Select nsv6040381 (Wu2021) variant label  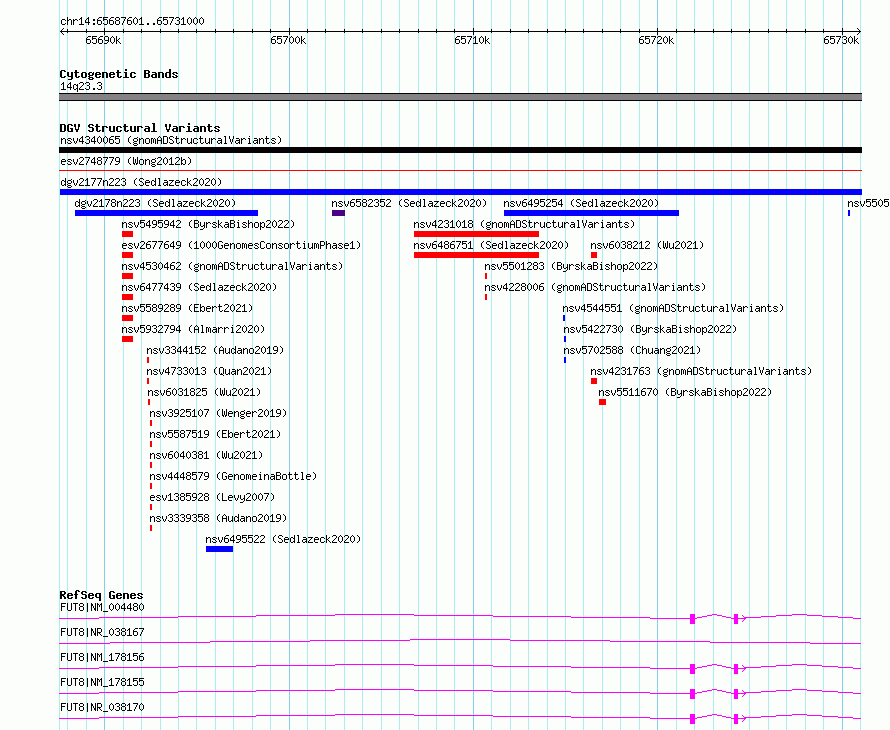point(206,455)
